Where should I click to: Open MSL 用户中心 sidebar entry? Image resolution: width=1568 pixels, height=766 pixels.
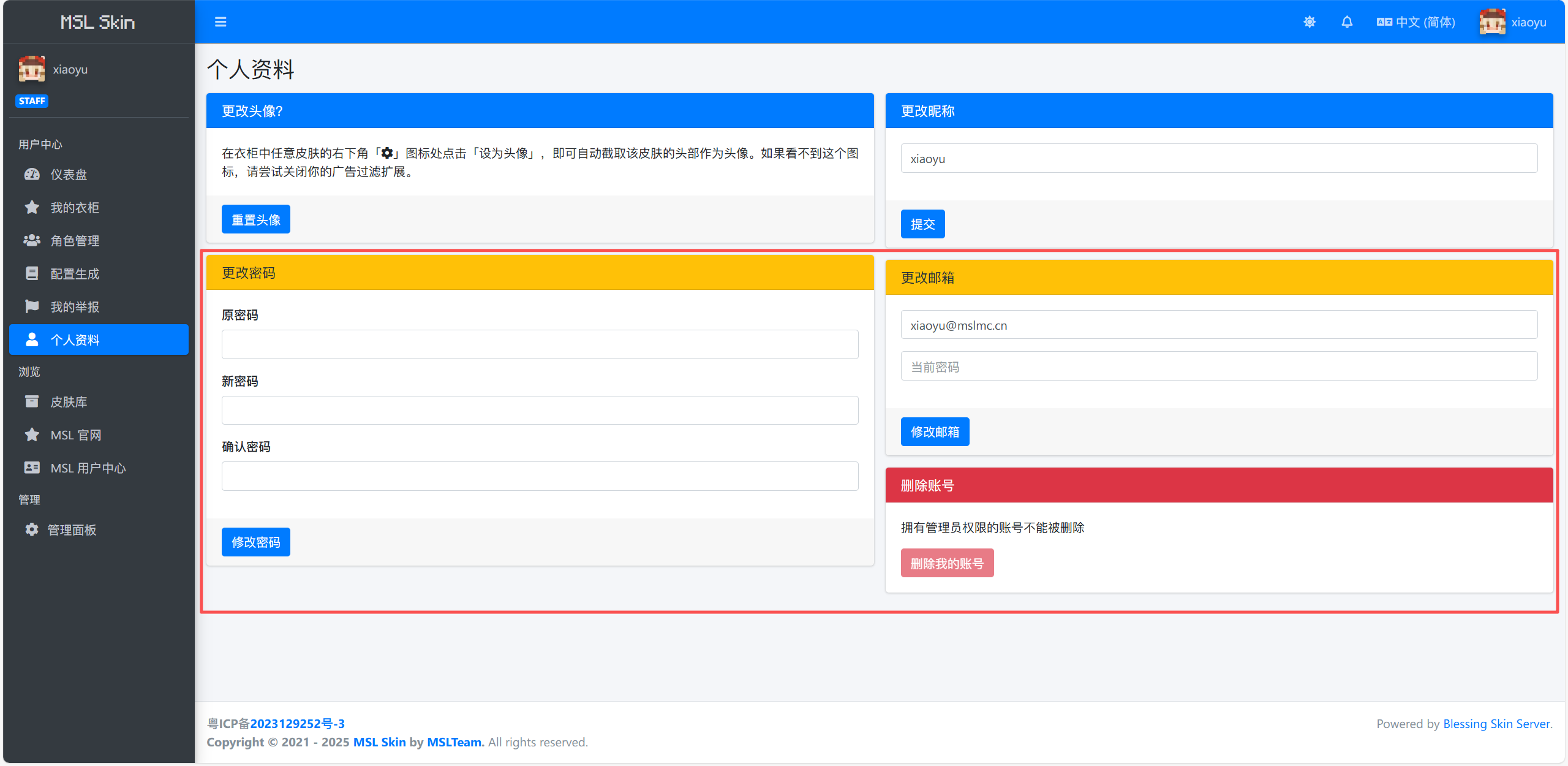[88, 468]
